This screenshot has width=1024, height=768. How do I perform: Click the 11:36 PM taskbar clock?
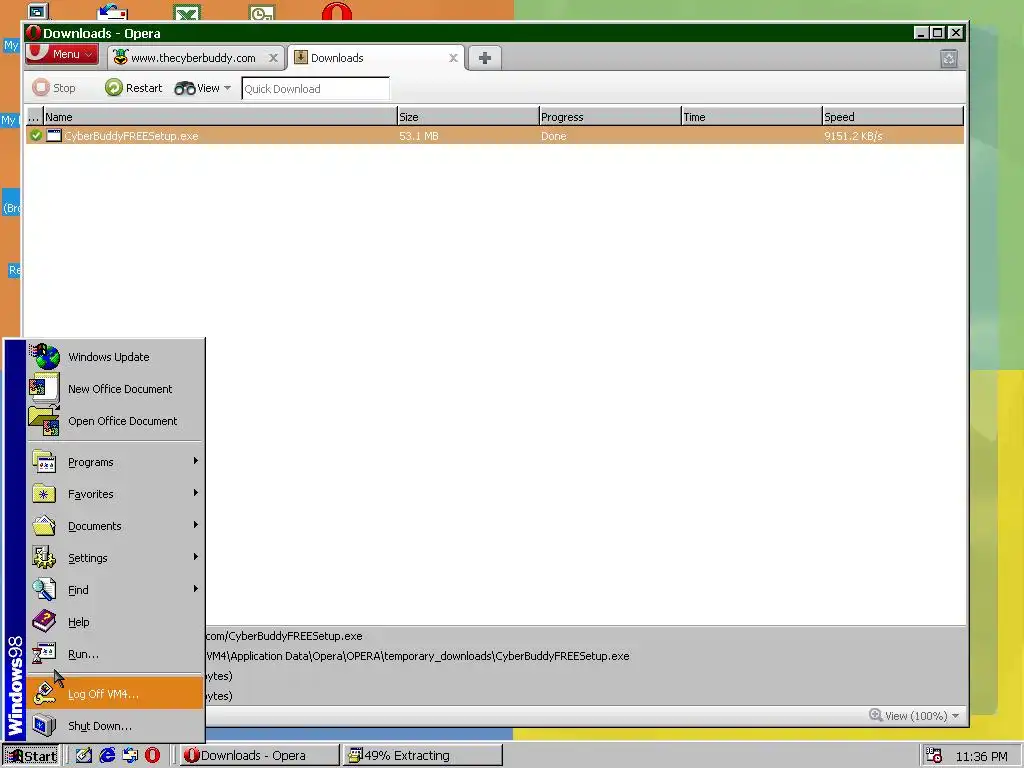click(x=981, y=756)
